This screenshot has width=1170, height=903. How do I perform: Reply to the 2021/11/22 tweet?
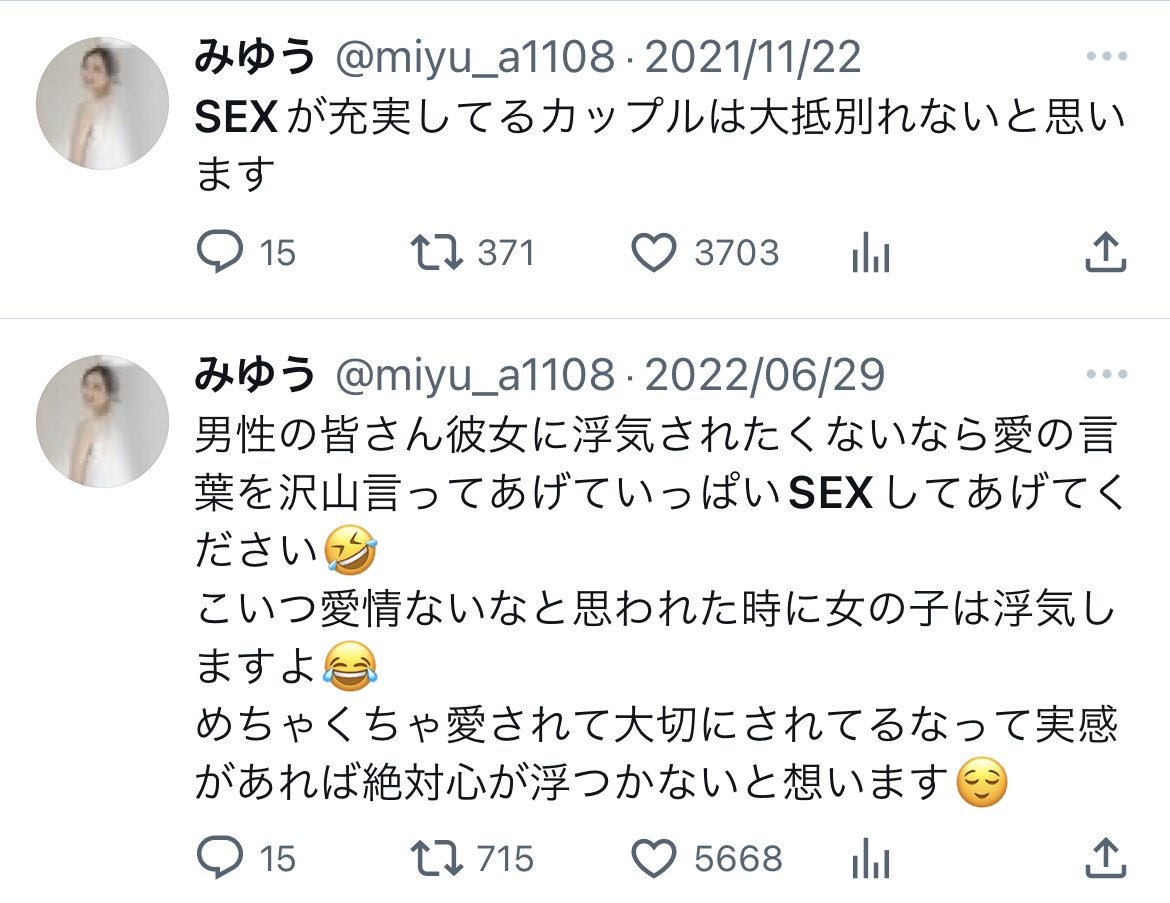coord(219,251)
